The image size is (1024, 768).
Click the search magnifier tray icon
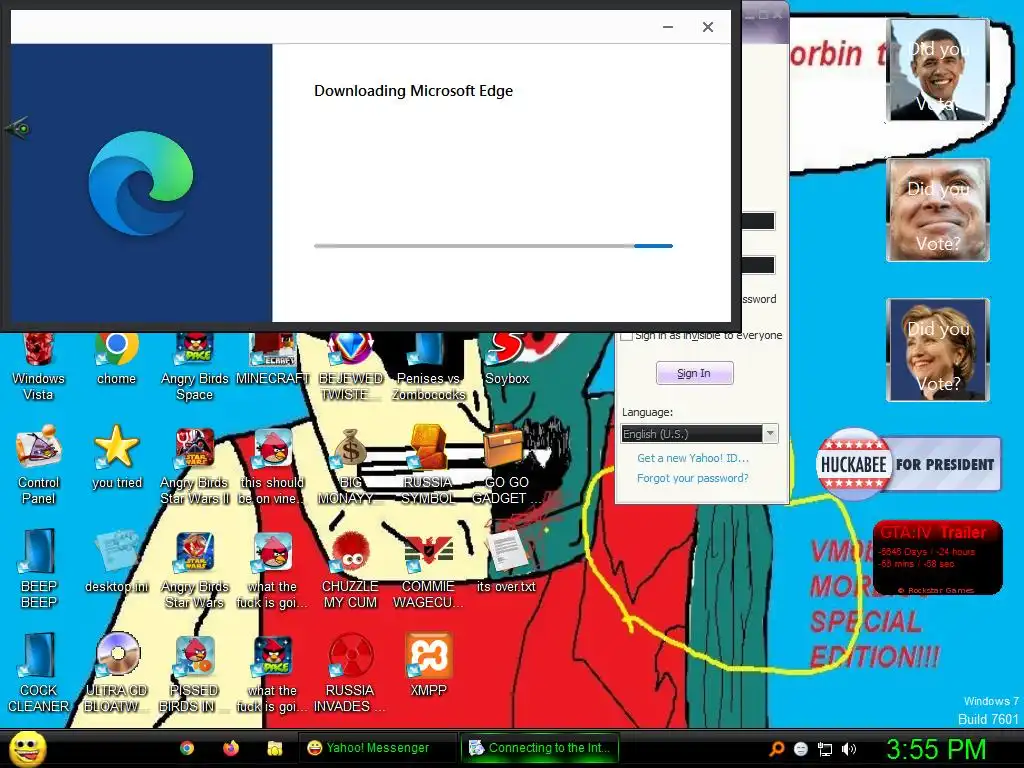(x=776, y=749)
